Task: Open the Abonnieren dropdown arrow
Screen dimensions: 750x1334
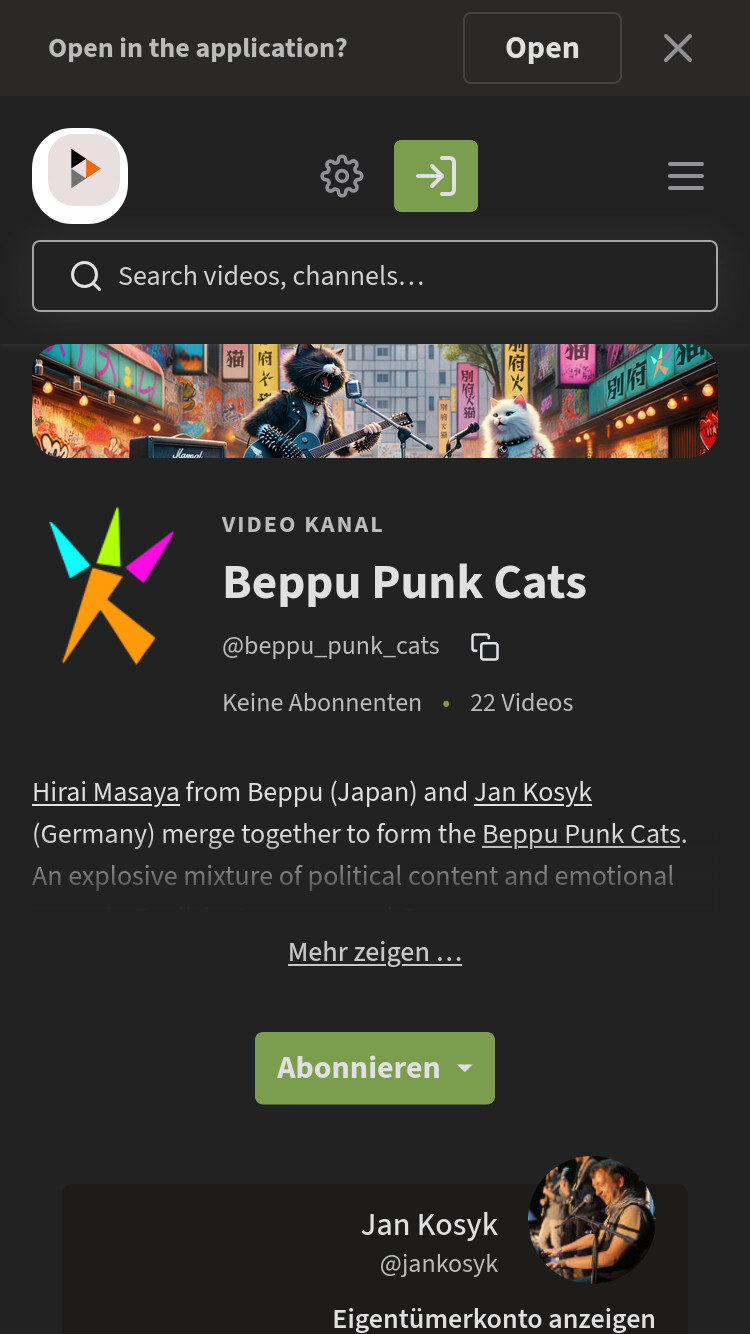Action: (x=464, y=1068)
